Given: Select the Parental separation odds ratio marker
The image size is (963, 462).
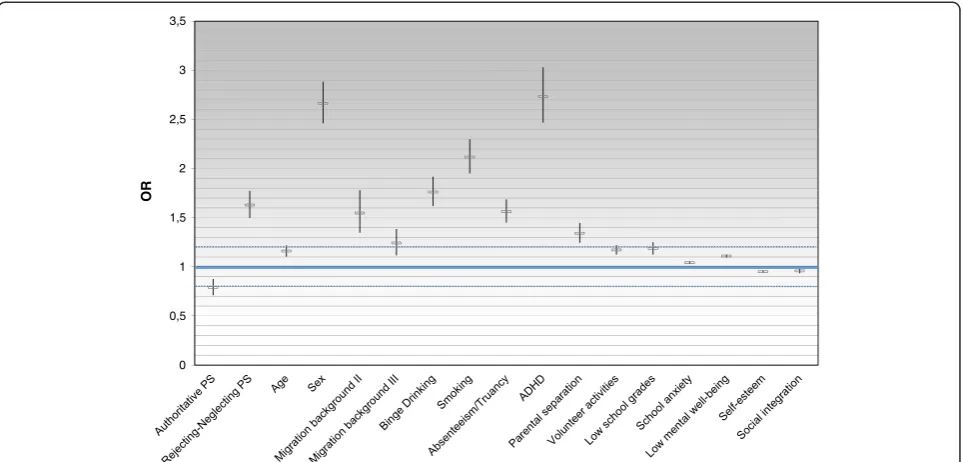Looking at the screenshot, I should click(579, 233).
